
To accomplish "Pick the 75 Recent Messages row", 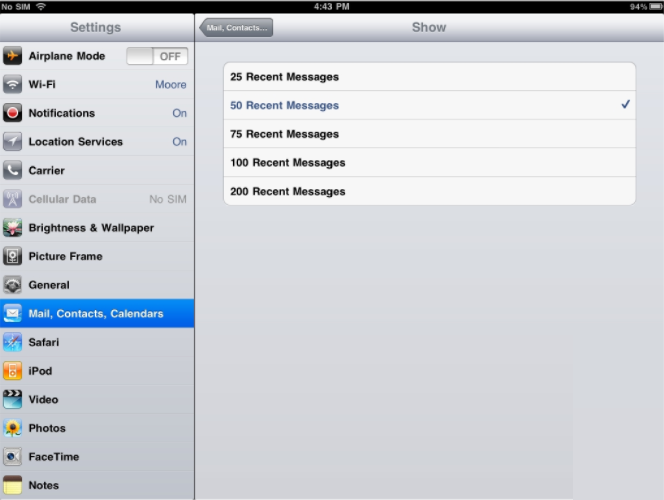I will (x=429, y=134).
